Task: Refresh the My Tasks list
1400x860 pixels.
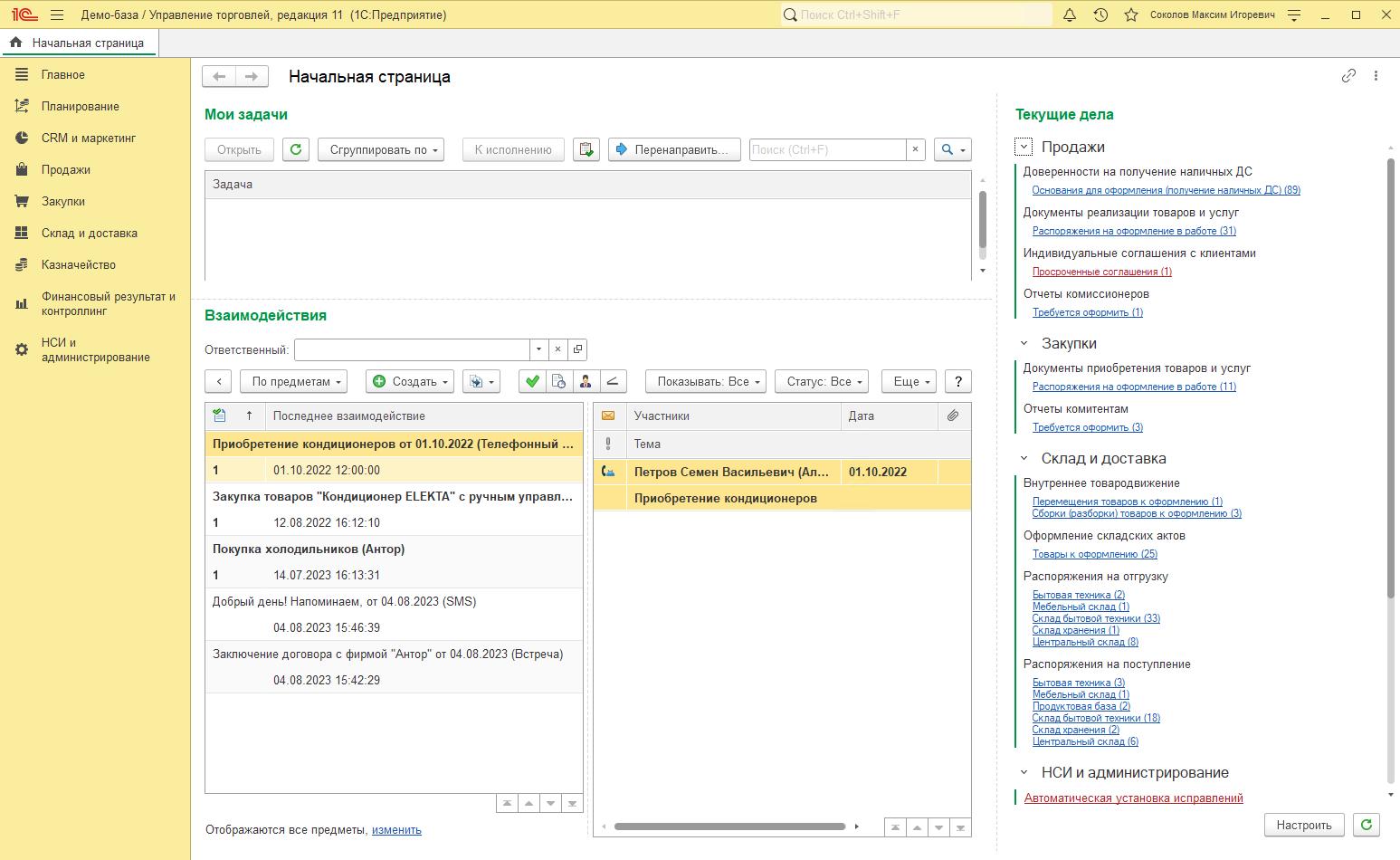Action: point(296,150)
